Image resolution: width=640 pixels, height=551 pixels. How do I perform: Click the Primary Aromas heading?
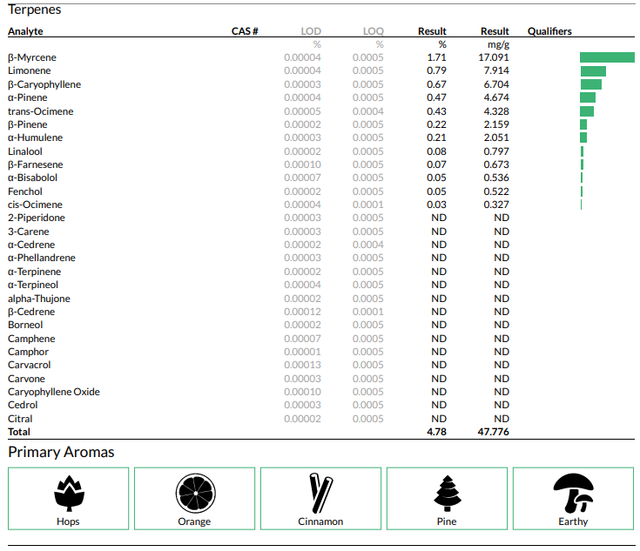[x=61, y=452]
